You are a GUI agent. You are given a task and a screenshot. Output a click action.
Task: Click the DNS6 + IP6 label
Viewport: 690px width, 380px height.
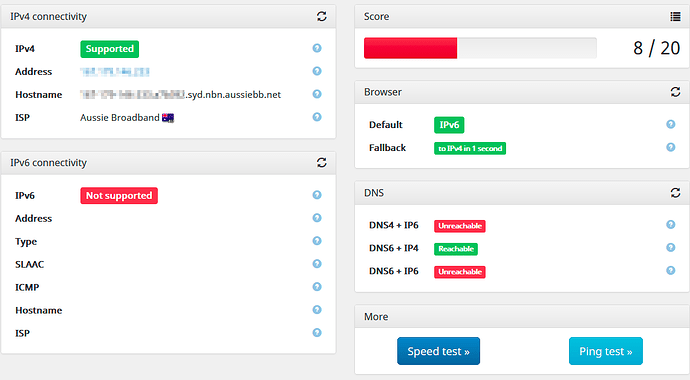click(x=394, y=271)
